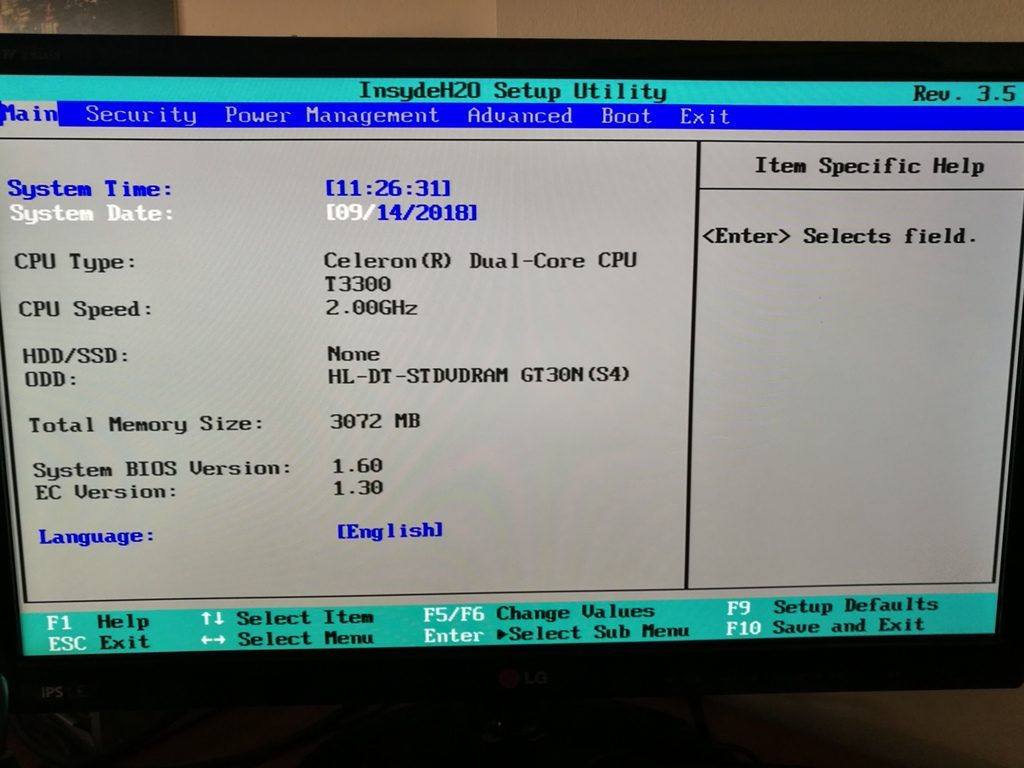Image resolution: width=1024 pixels, height=768 pixels.
Task: Switch to Power Management tab
Action: click(x=332, y=116)
